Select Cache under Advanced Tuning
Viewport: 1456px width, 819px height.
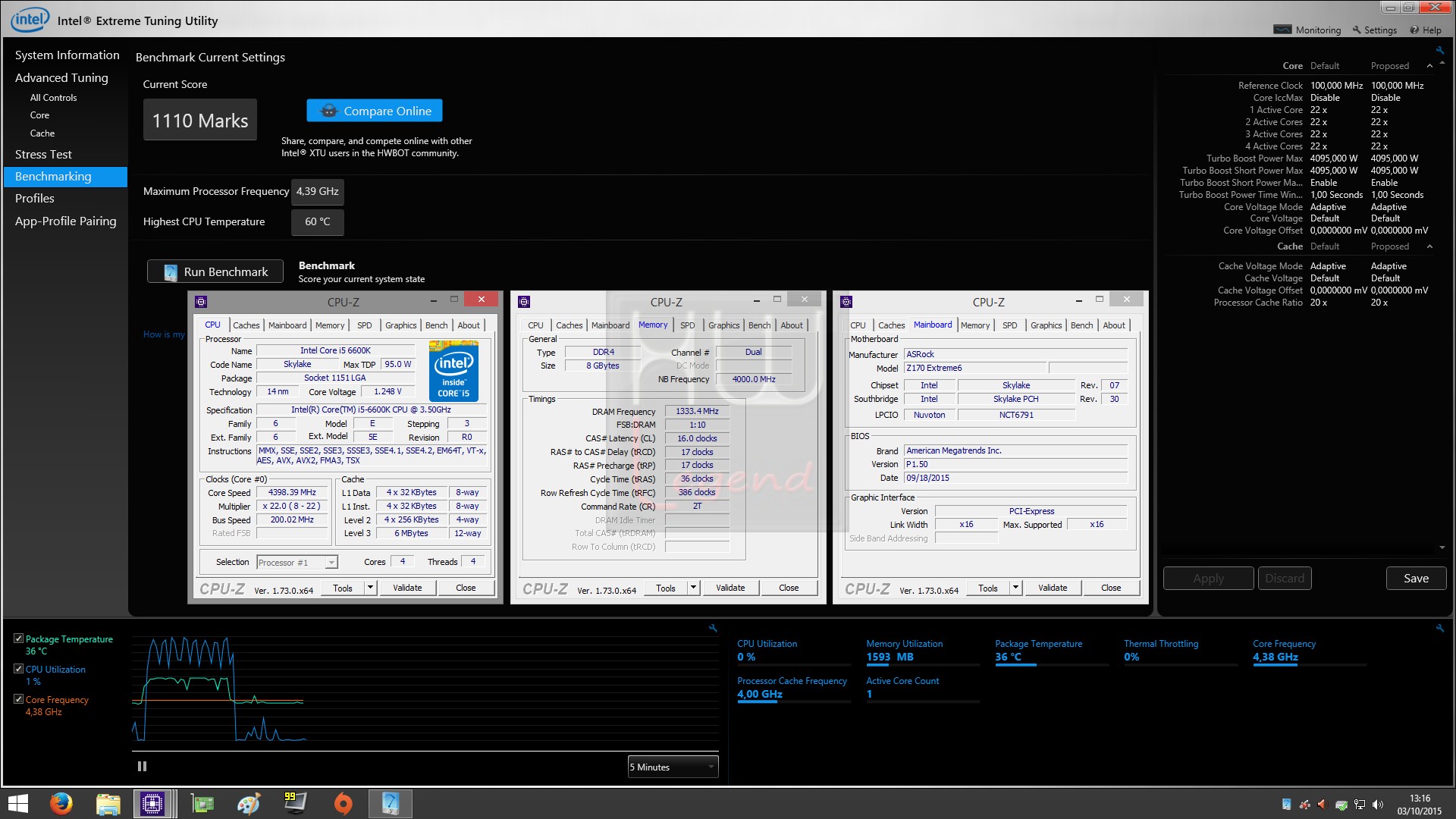click(42, 133)
